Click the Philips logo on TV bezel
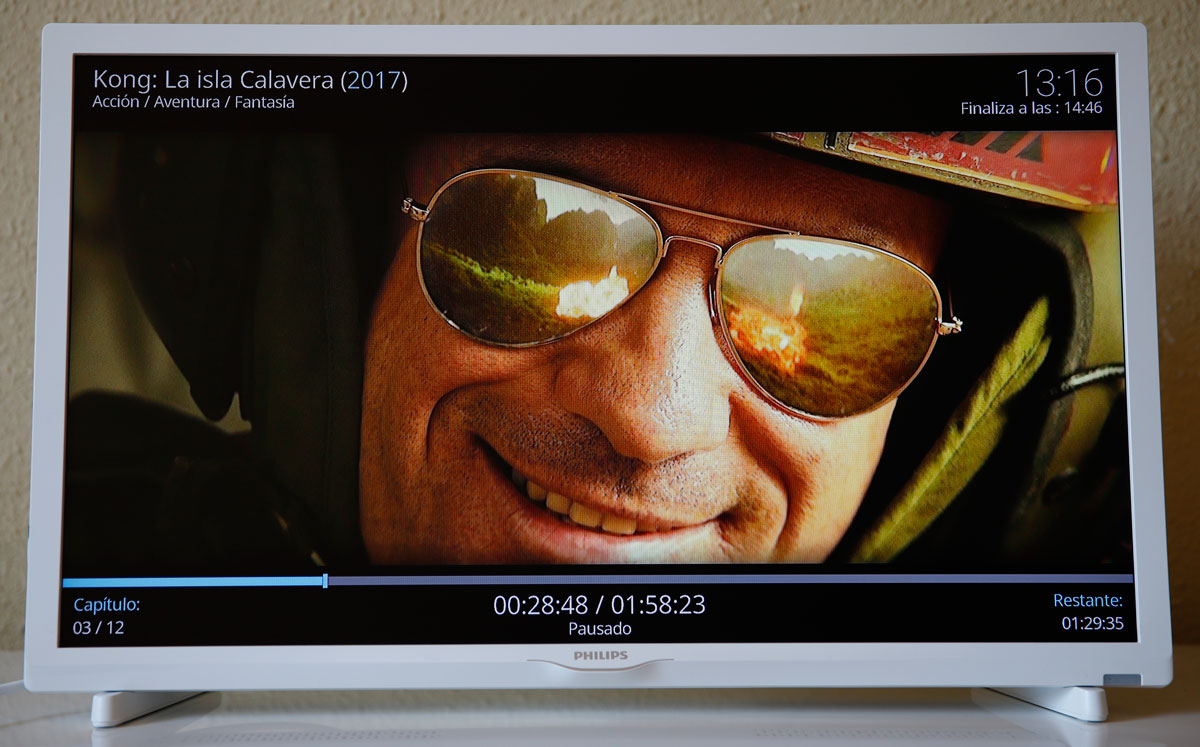 point(600,656)
